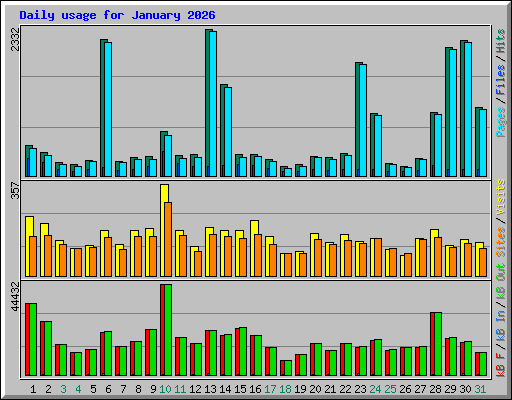Click day 3 weekend label
This screenshot has width=512, height=400.
(x=63, y=389)
